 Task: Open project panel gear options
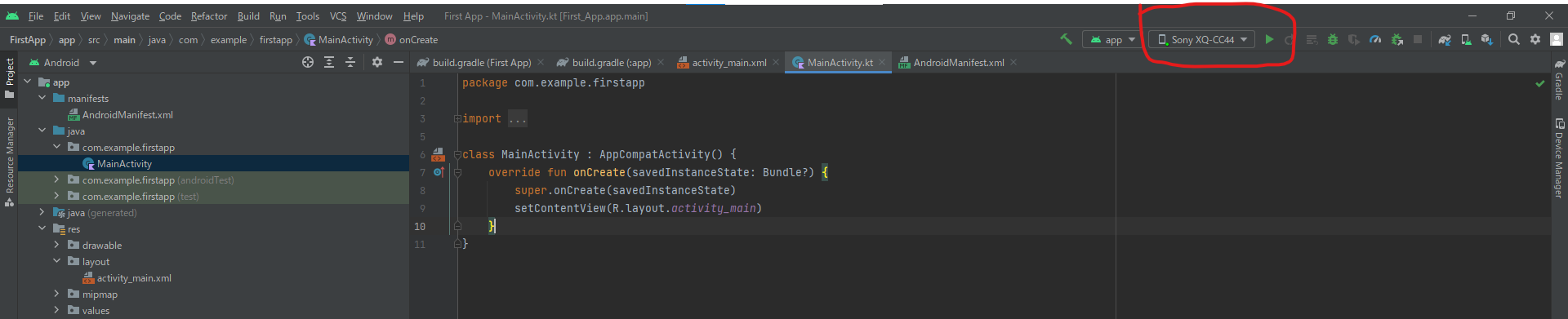pyautogui.click(x=377, y=62)
